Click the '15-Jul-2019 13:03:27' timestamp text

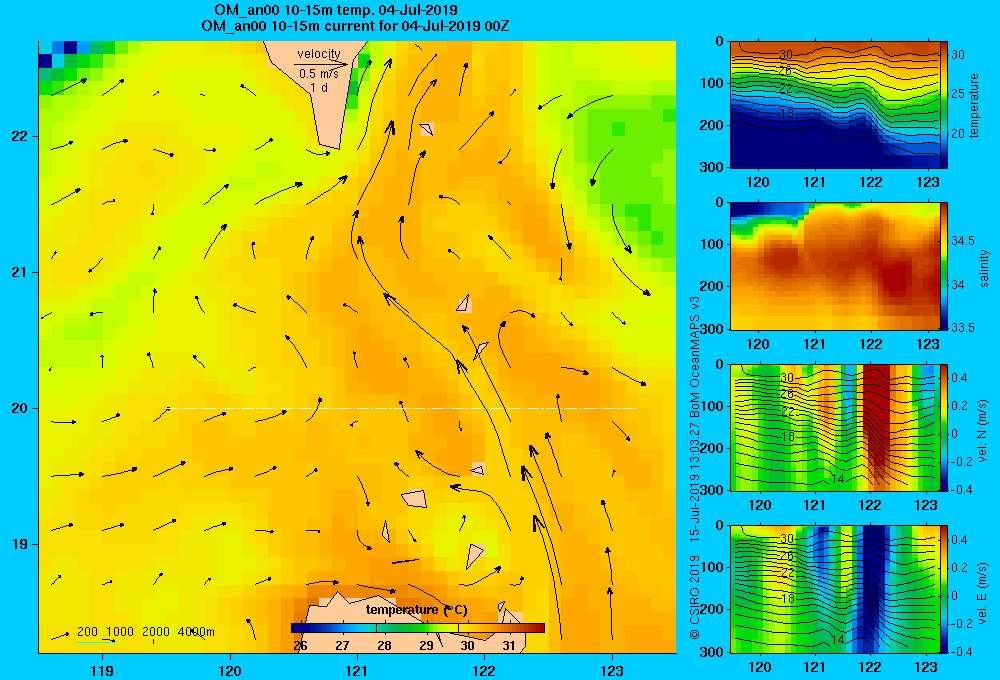[x=695, y=483]
